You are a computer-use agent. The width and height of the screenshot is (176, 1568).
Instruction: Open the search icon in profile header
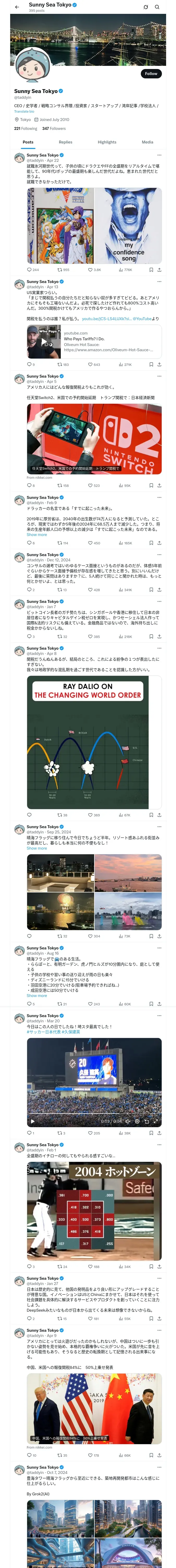[157, 7]
